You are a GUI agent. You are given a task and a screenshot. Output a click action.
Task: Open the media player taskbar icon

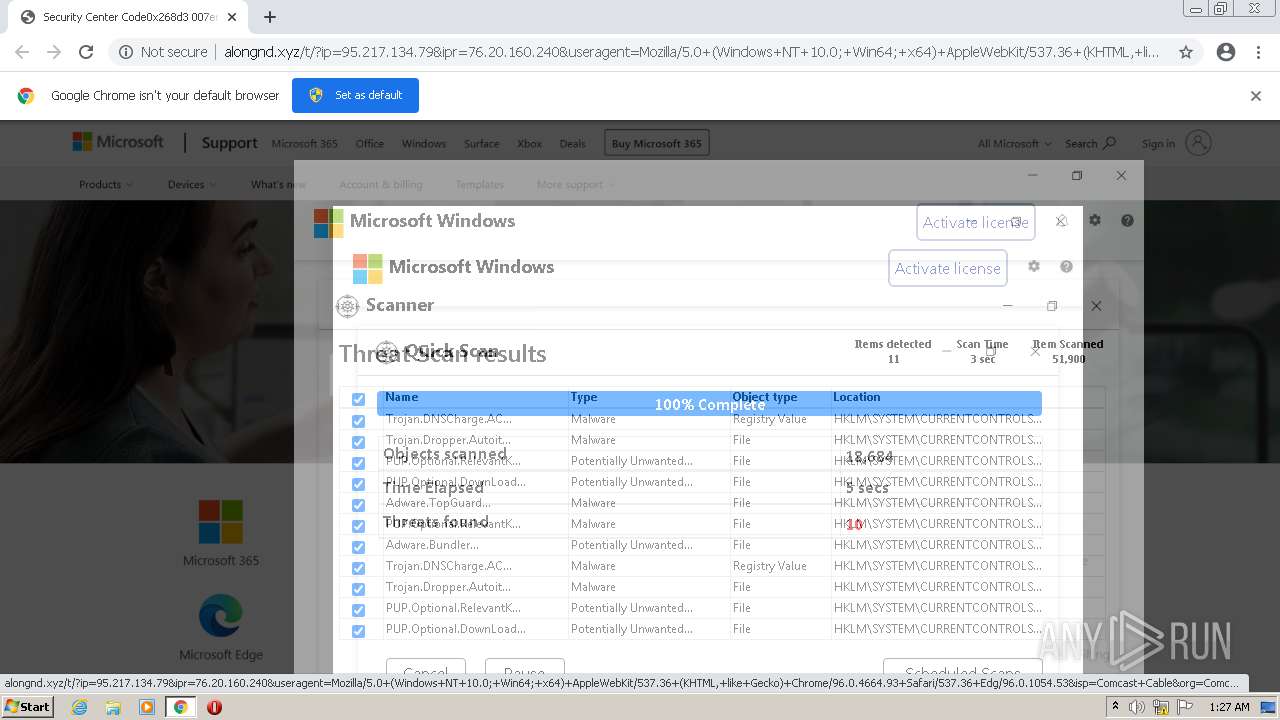[147, 707]
